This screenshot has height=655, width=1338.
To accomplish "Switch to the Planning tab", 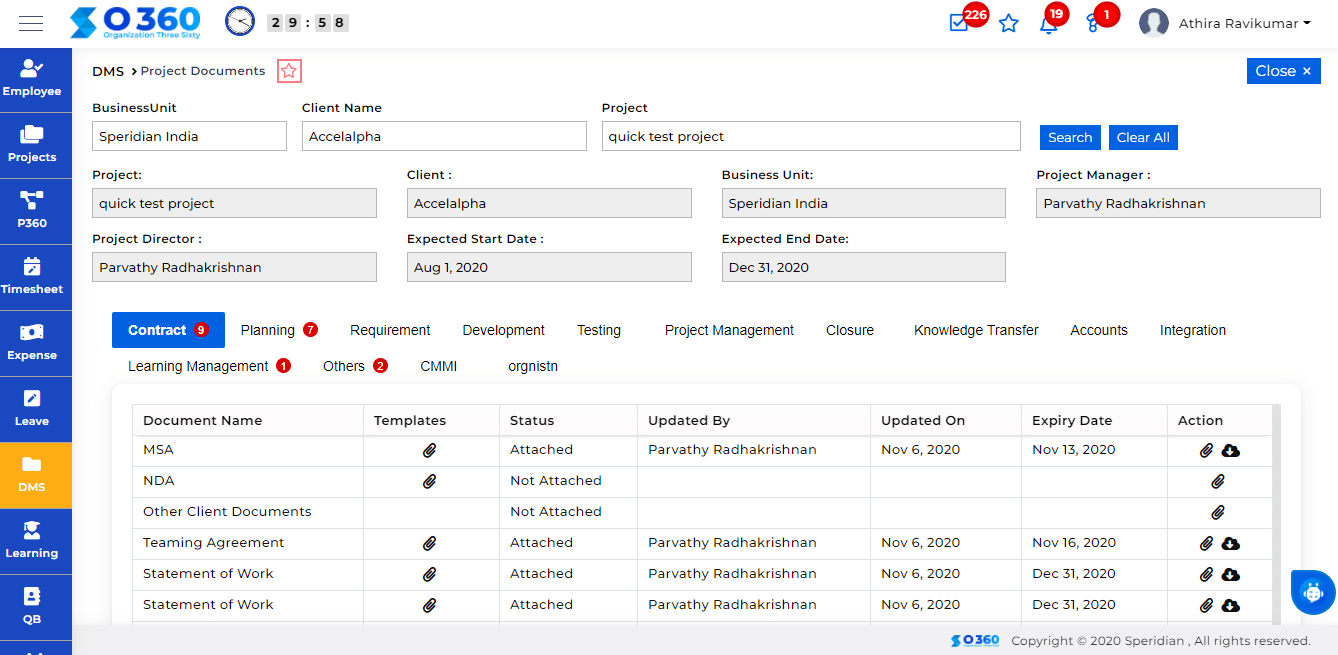I will 270,329.
